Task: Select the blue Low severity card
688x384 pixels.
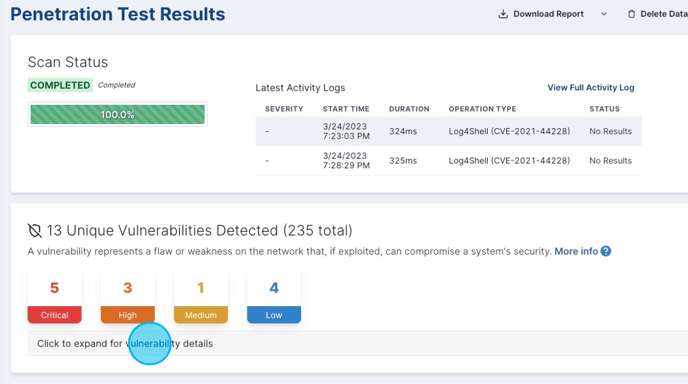Action: pos(274,297)
